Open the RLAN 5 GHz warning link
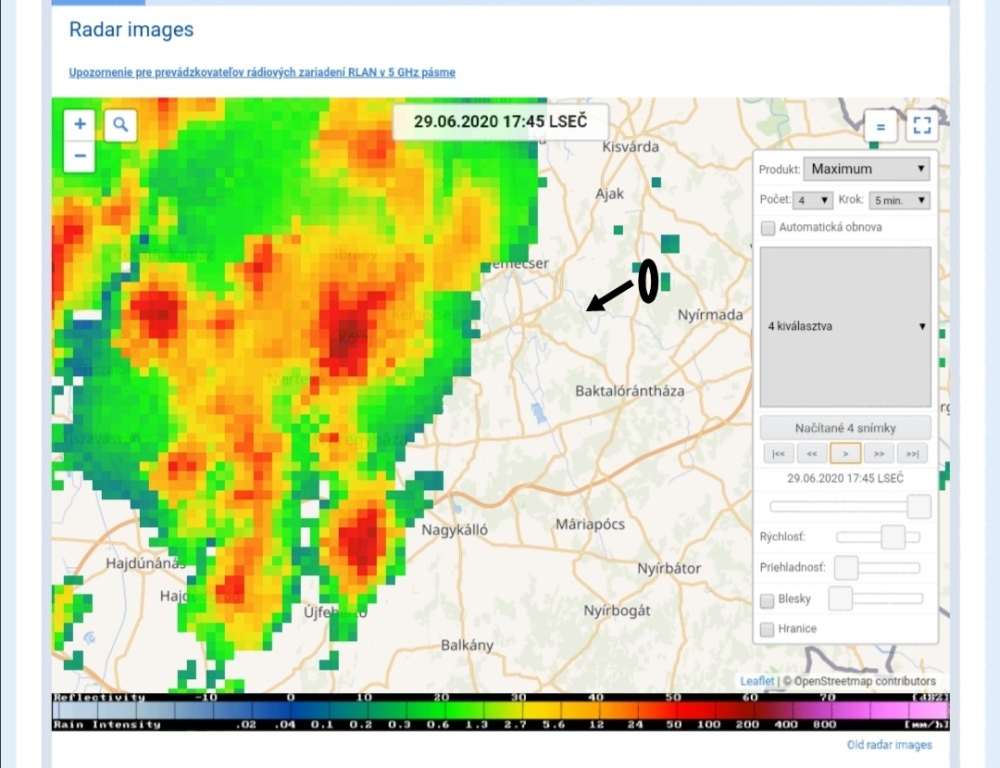The image size is (1000, 768). [262, 73]
